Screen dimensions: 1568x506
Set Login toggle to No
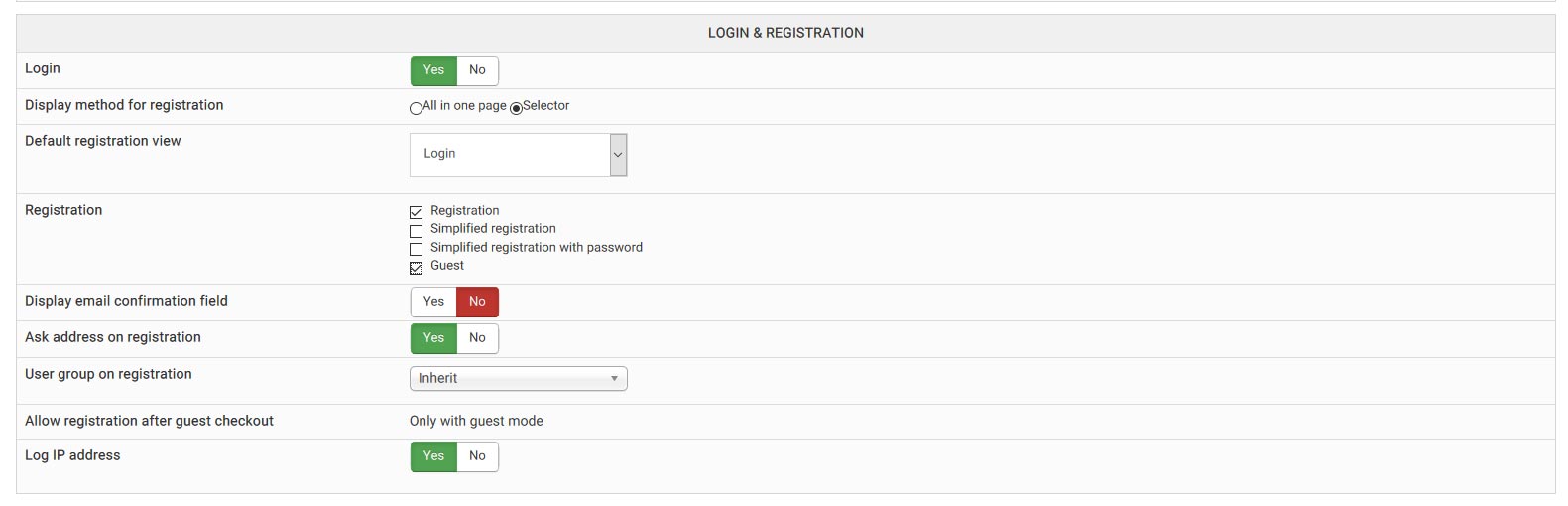(x=477, y=70)
